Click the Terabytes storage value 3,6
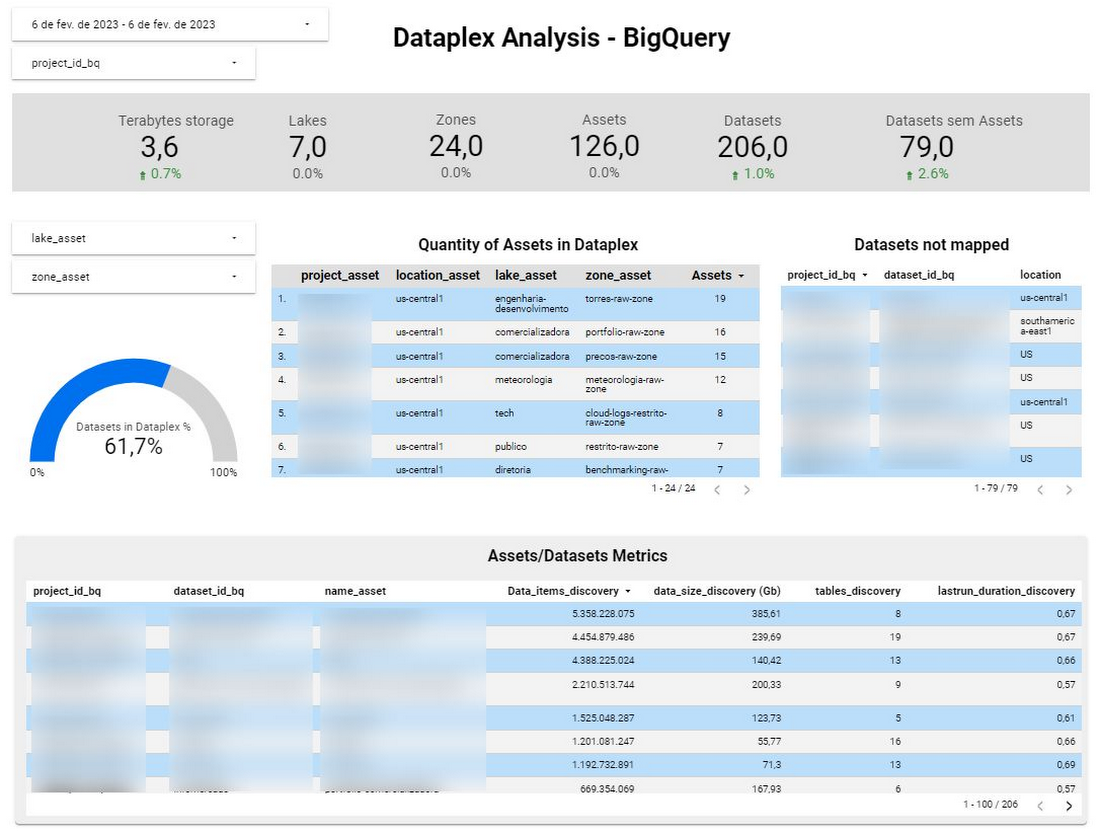The height and width of the screenshot is (836, 1100). click(159, 147)
